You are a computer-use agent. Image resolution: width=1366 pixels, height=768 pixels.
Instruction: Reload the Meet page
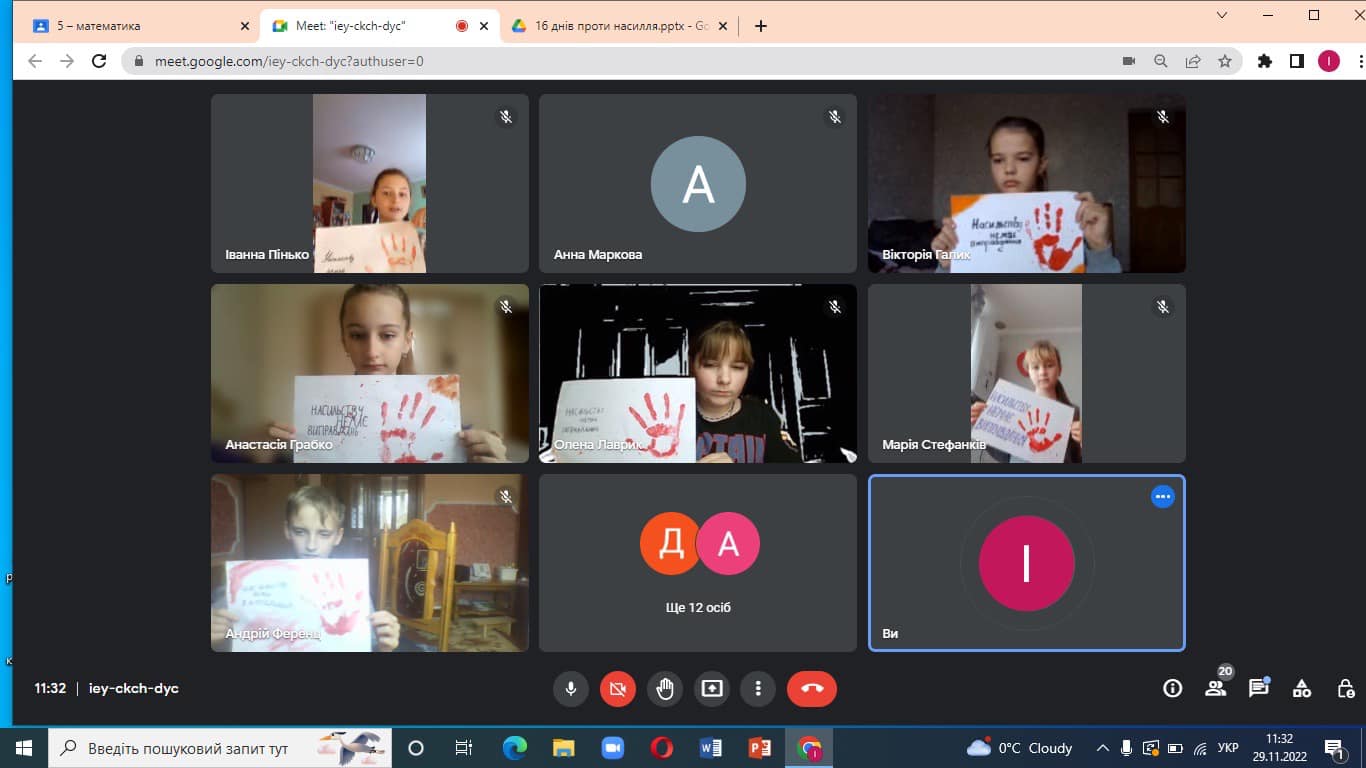pyautogui.click(x=99, y=61)
